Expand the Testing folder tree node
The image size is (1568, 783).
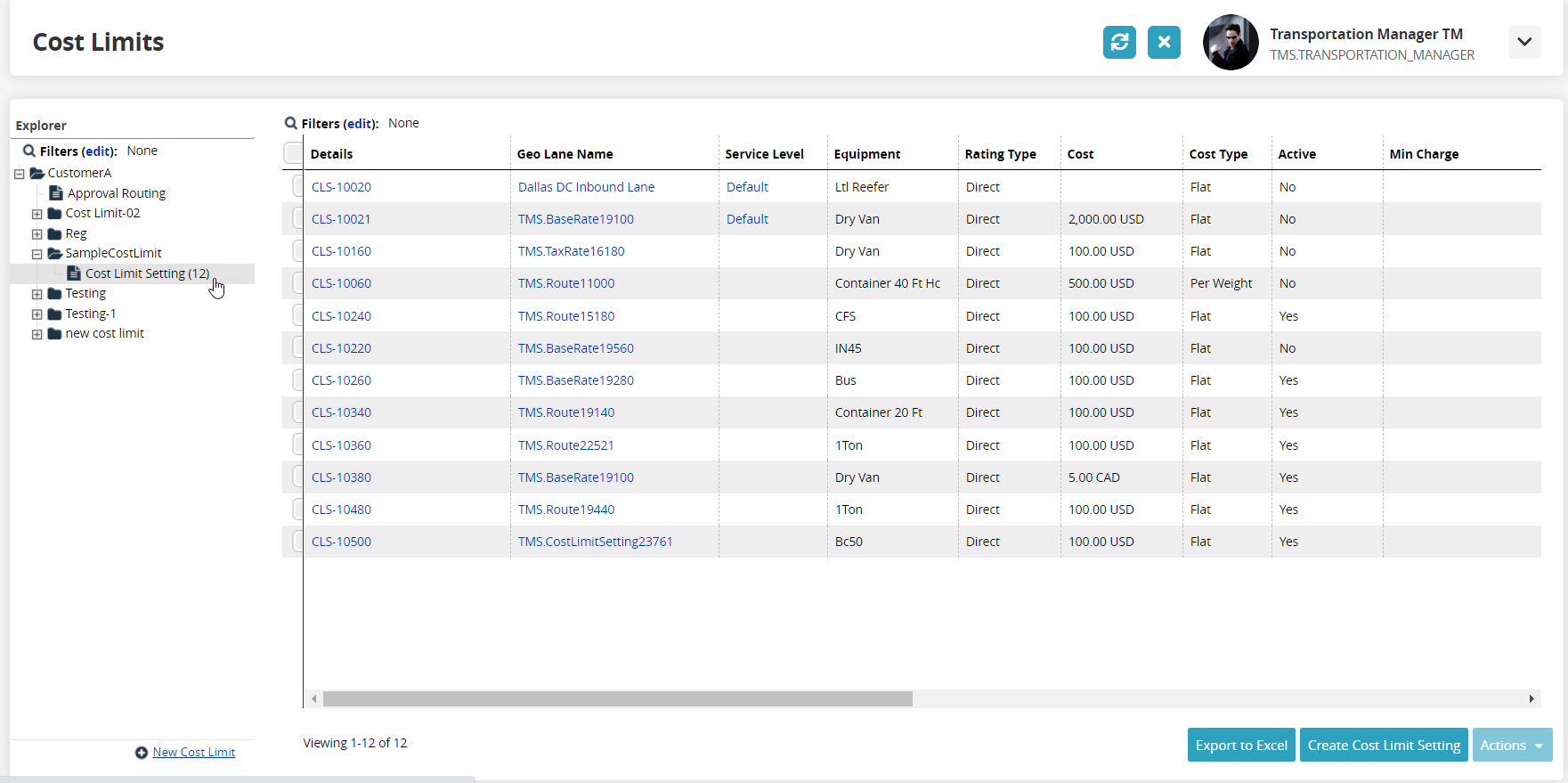37,294
